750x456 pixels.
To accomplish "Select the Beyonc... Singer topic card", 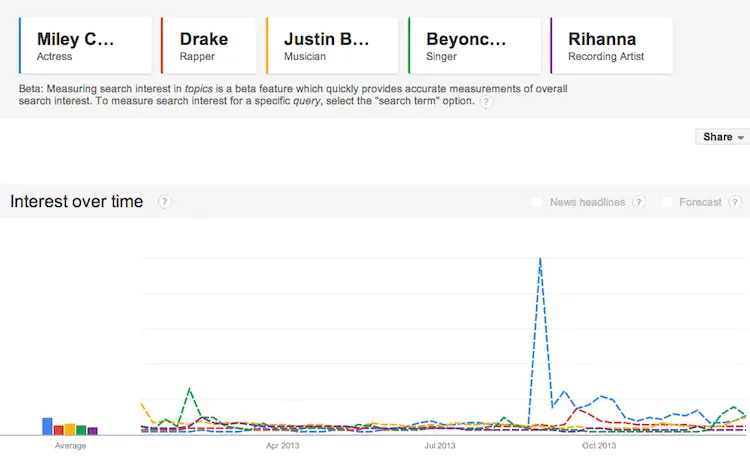I will pos(474,46).
